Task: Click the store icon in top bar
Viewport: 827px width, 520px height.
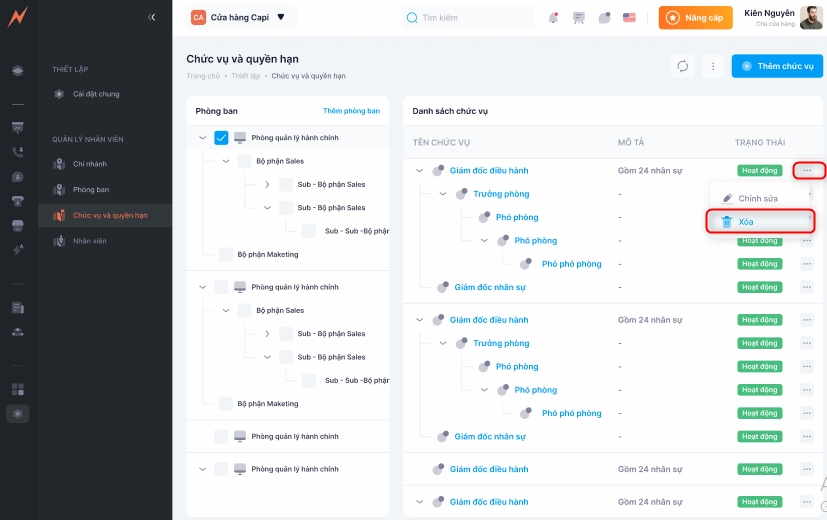Action: 579,18
